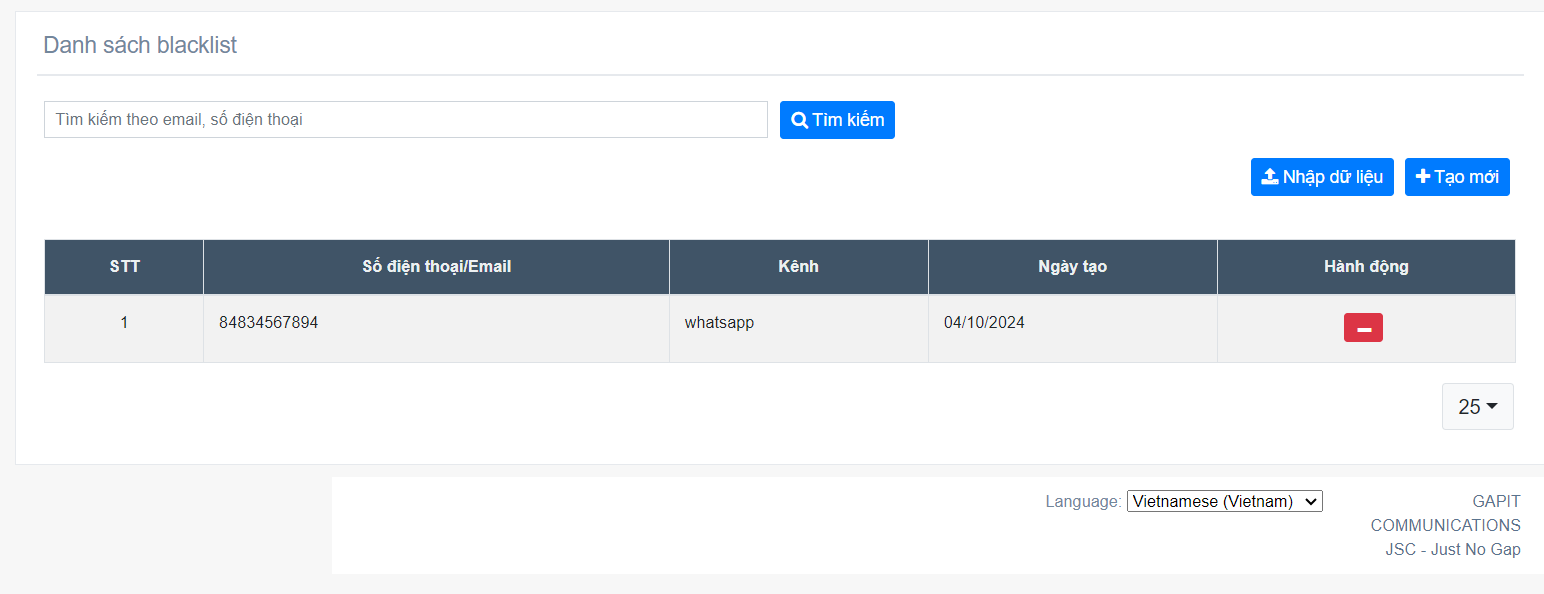Viewport: 1544px width, 594px height.
Task: Select the STT column header
Action: (125, 267)
